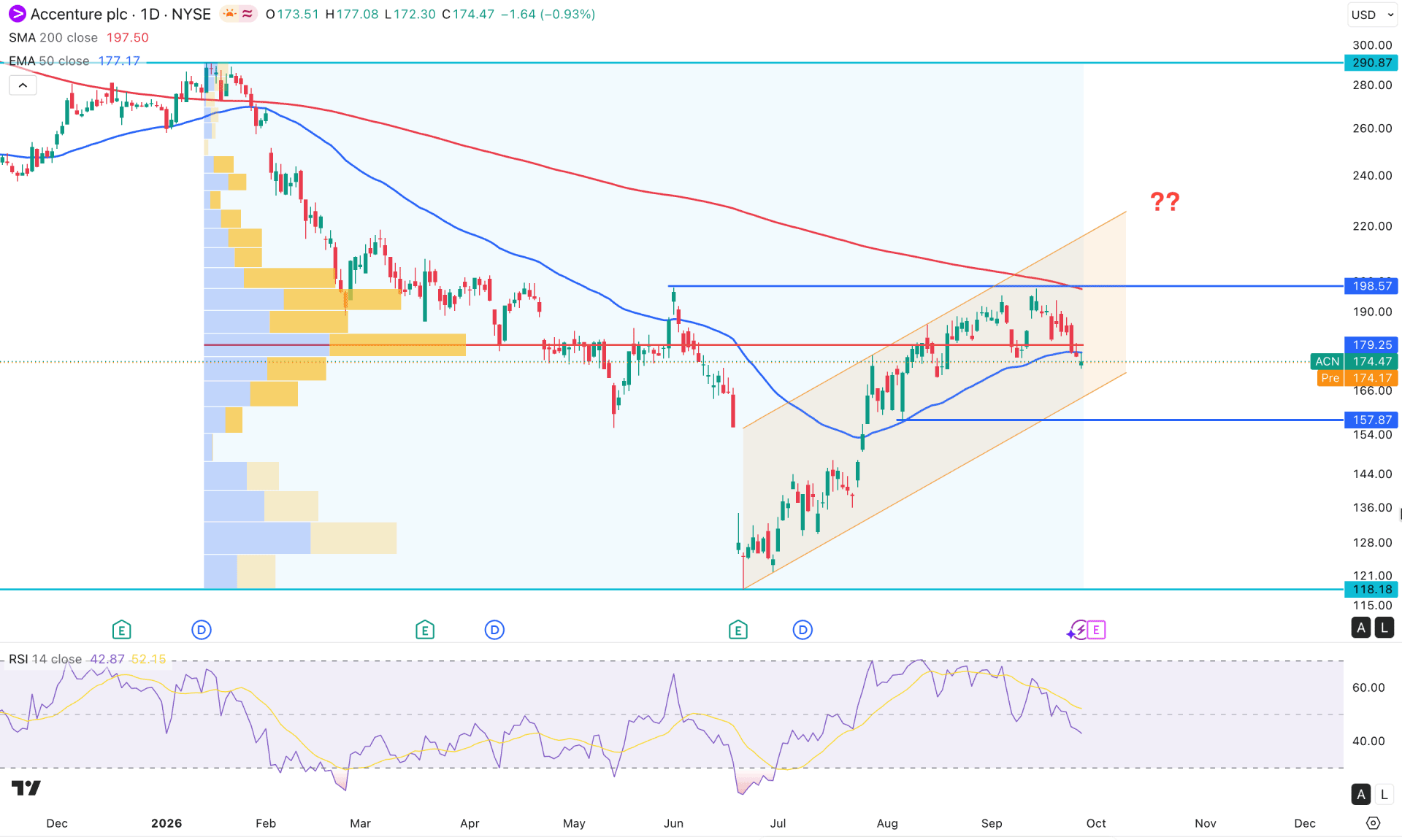Select the EMA 50 close indicator label
The width and height of the screenshot is (1402, 840).
coord(49,61)
